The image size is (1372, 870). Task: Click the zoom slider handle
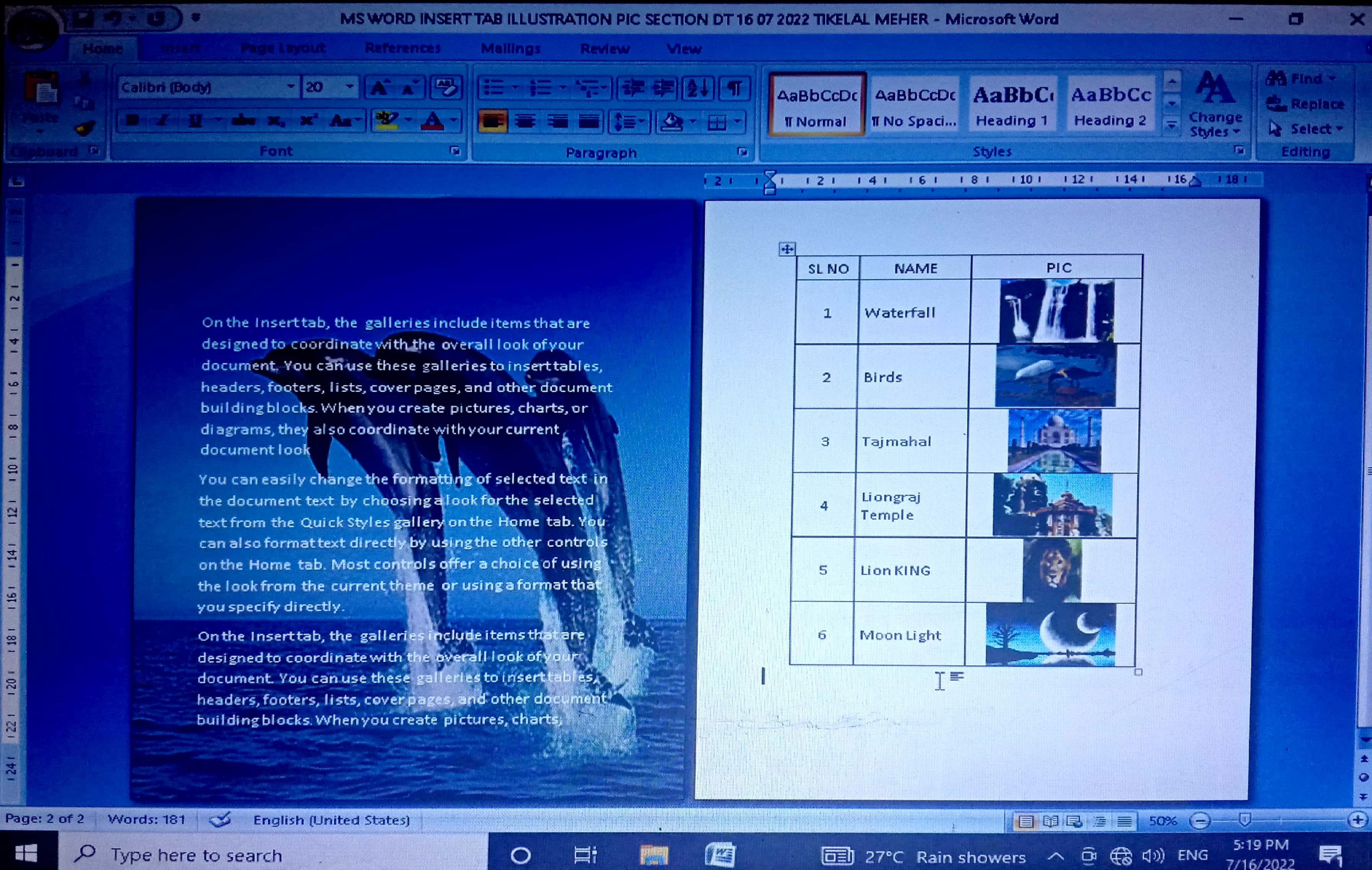tap(1245, 820)
